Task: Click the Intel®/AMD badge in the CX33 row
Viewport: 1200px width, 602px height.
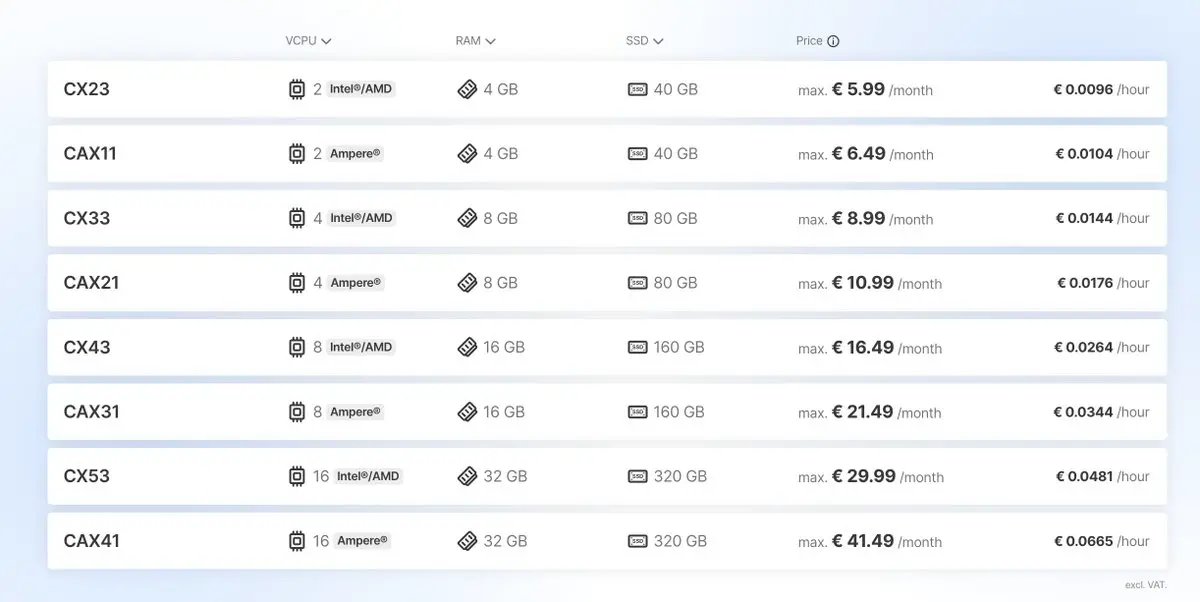Action: tap(362, 218)
